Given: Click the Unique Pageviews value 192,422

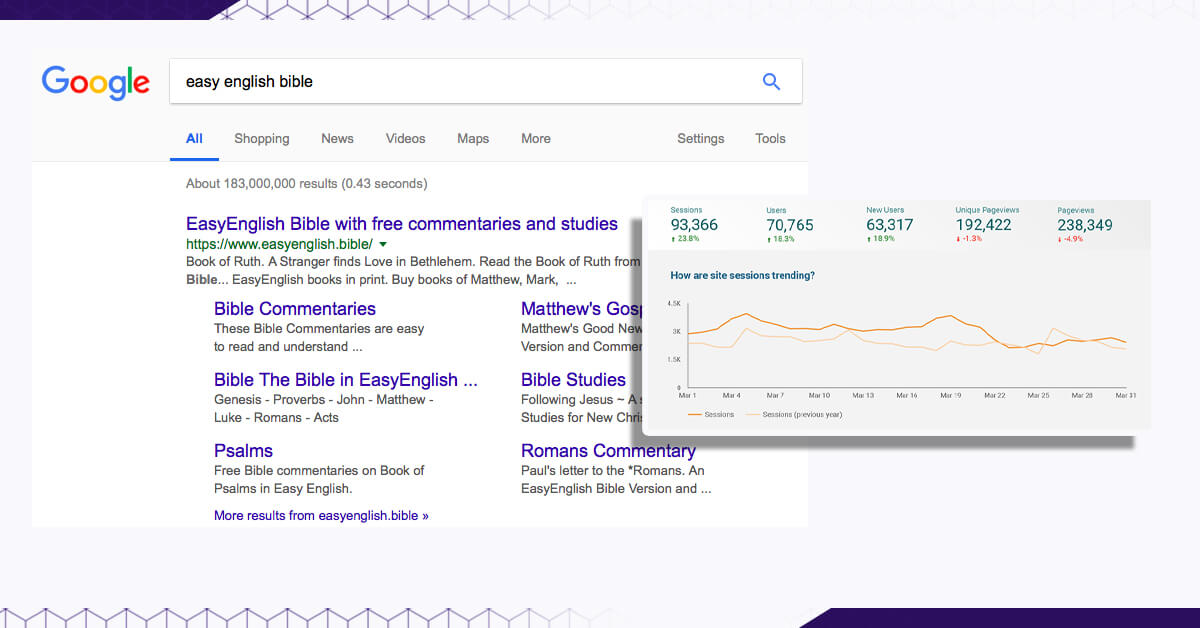Looking at the screenshot, I should click(984, 225).
